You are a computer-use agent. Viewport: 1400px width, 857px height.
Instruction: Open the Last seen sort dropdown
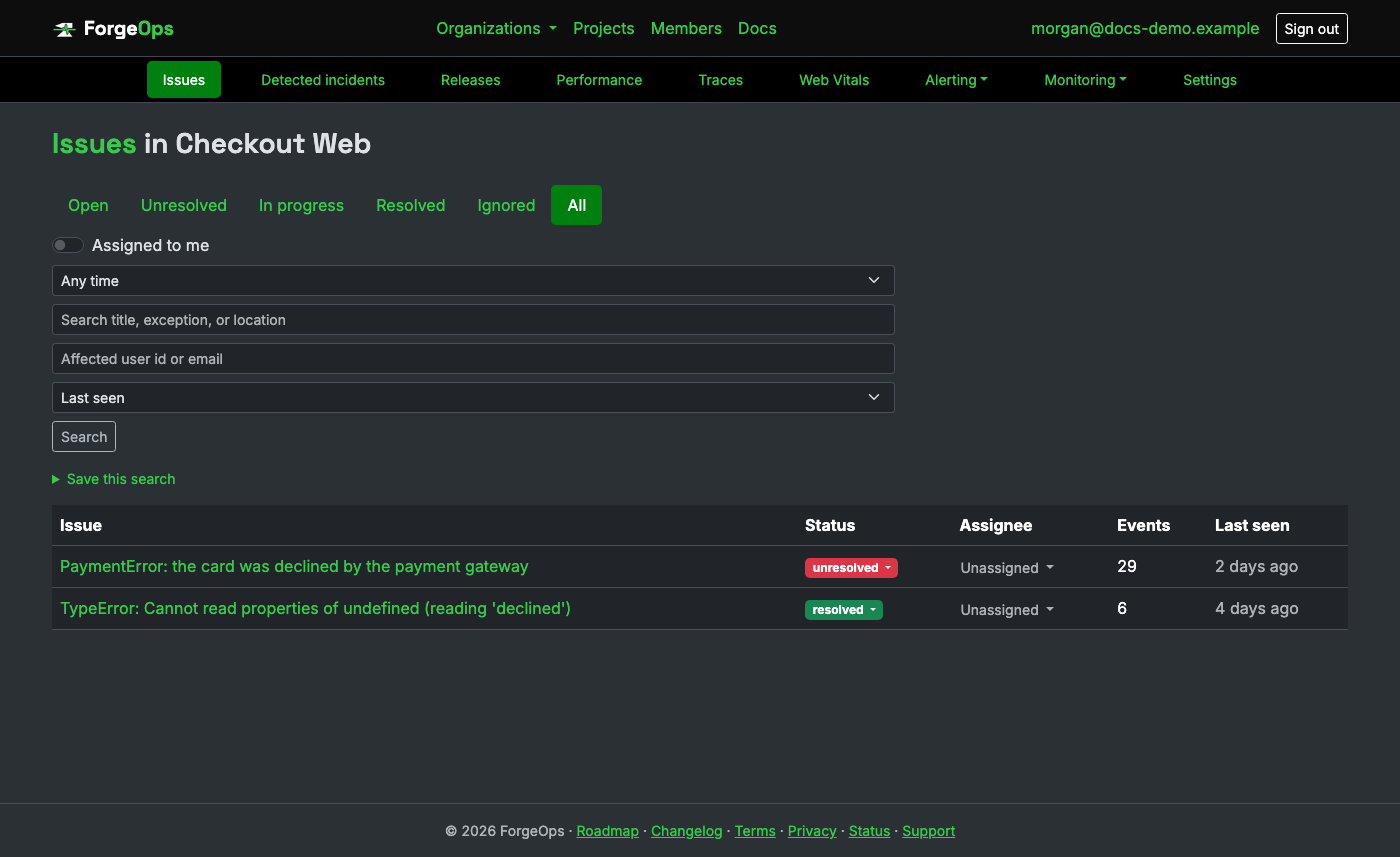[473, 398]
